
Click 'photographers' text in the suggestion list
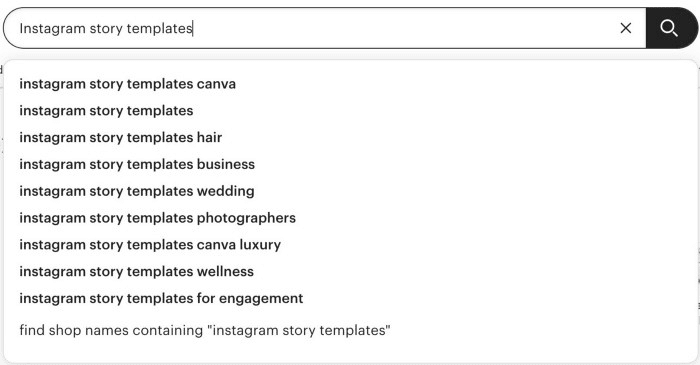point(246,218)
